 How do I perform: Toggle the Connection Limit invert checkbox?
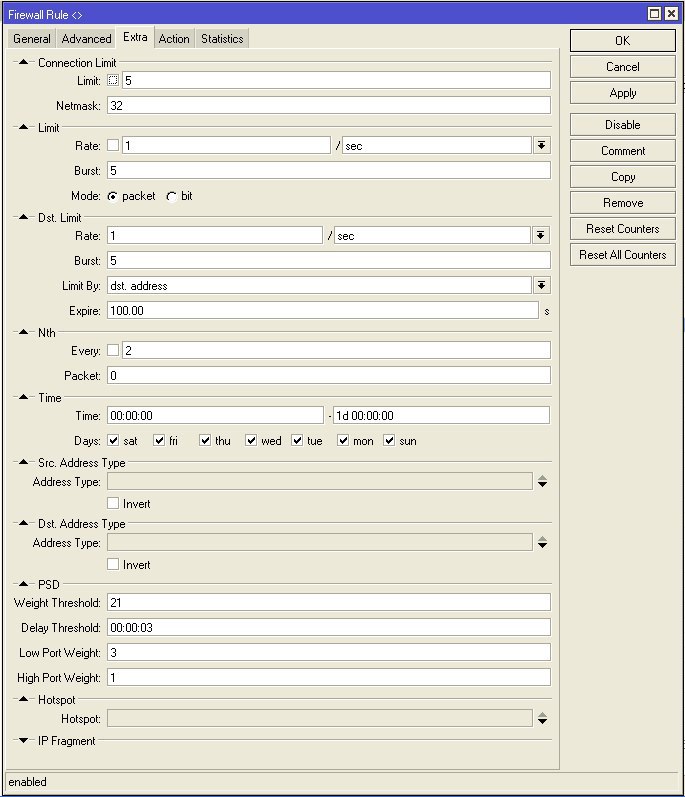click(113, 80)
